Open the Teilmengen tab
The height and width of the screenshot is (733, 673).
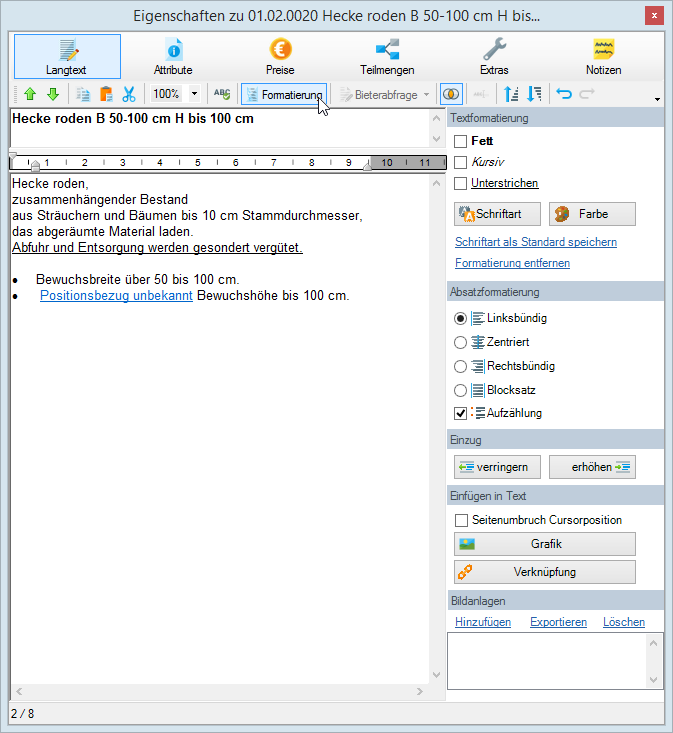click(387, 57)
